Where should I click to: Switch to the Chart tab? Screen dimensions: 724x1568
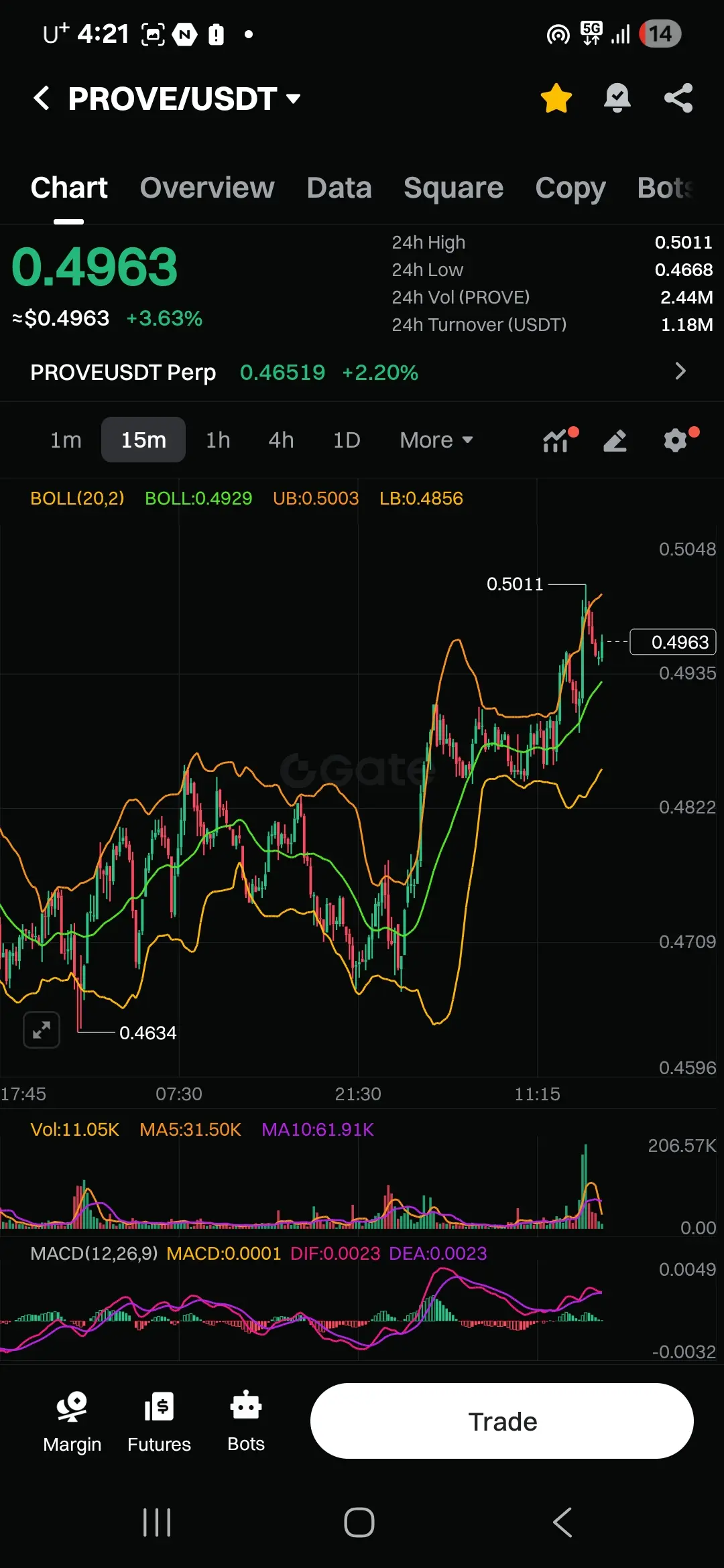tap(69, 188)
